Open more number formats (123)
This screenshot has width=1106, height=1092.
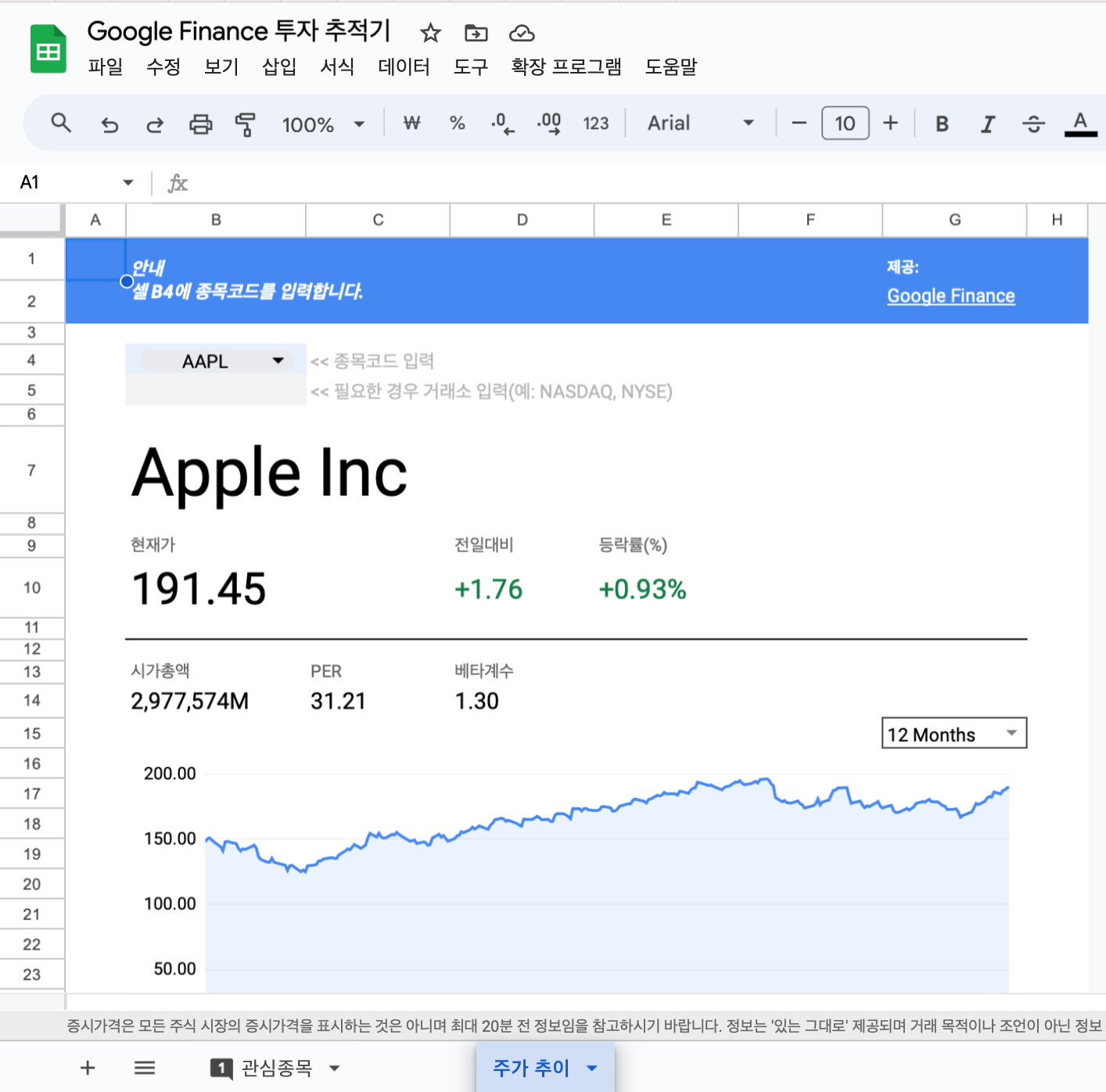point(596,123)
